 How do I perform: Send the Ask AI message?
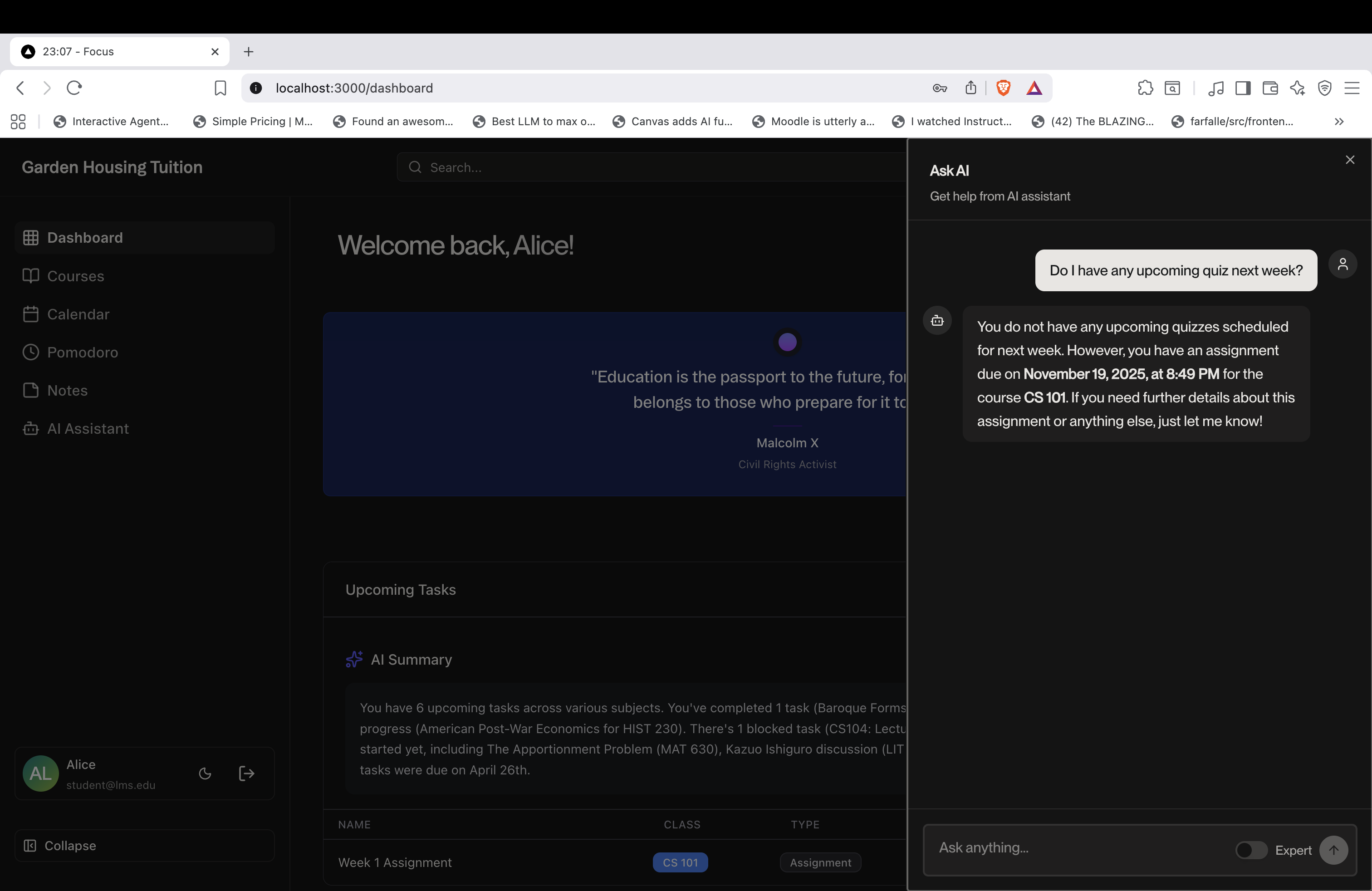point(1333,850)
